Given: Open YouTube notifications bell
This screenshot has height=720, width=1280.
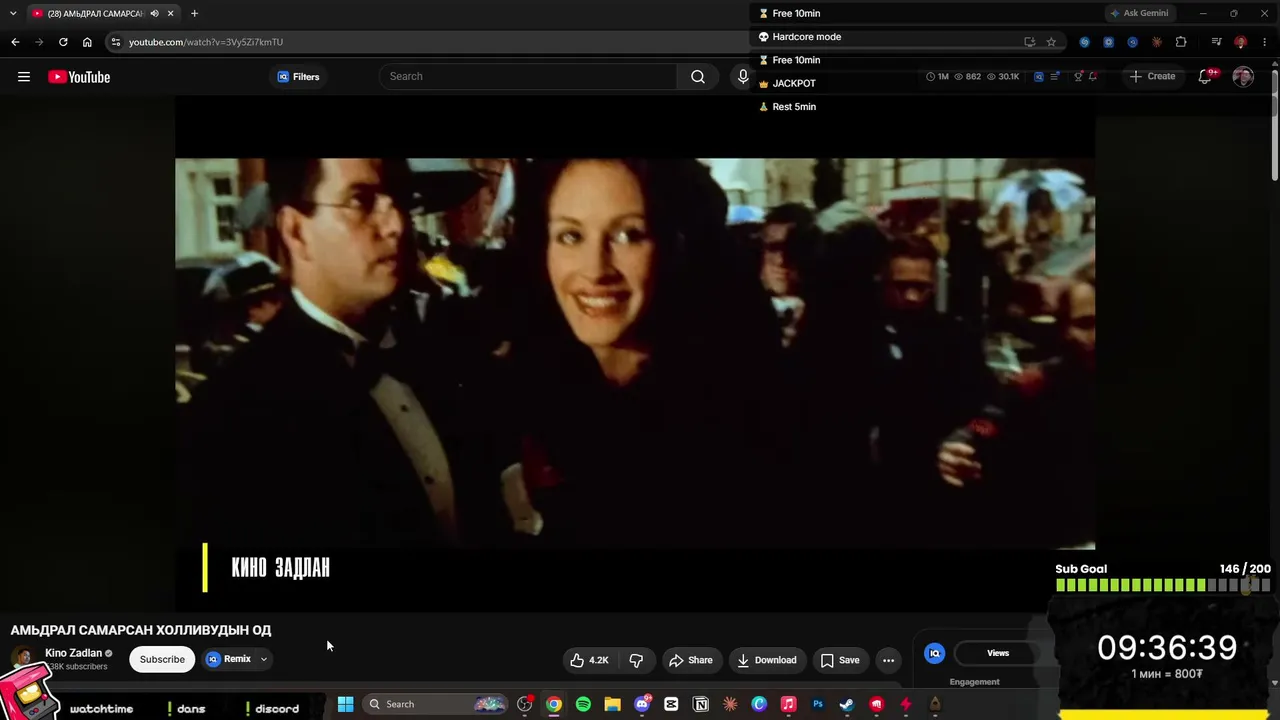Looking at the screenshot, I should (x=1206, y=77).
